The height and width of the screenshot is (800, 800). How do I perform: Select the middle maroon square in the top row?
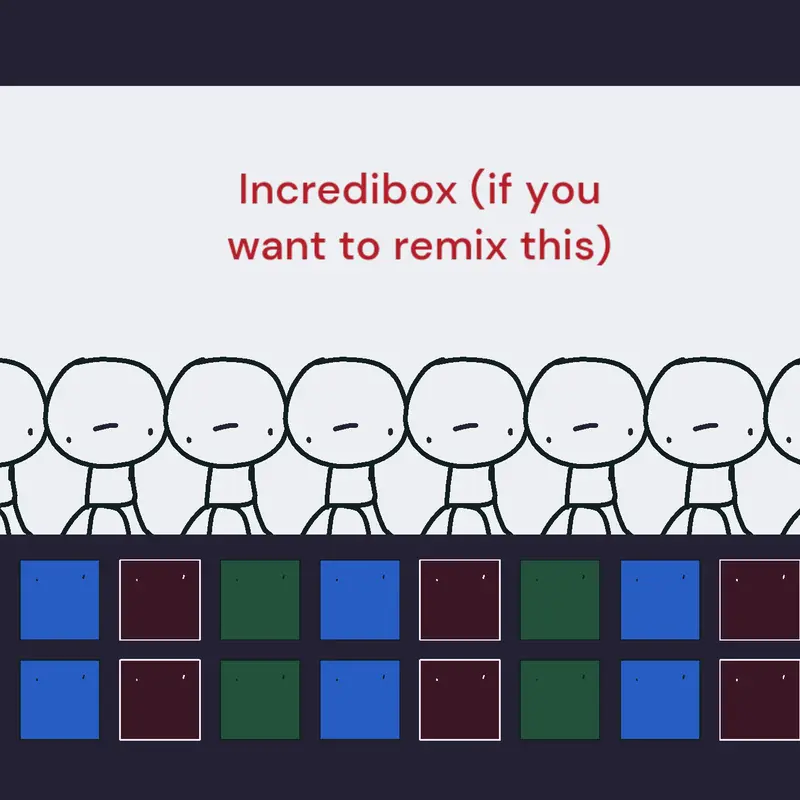click(x=460, y=599)
